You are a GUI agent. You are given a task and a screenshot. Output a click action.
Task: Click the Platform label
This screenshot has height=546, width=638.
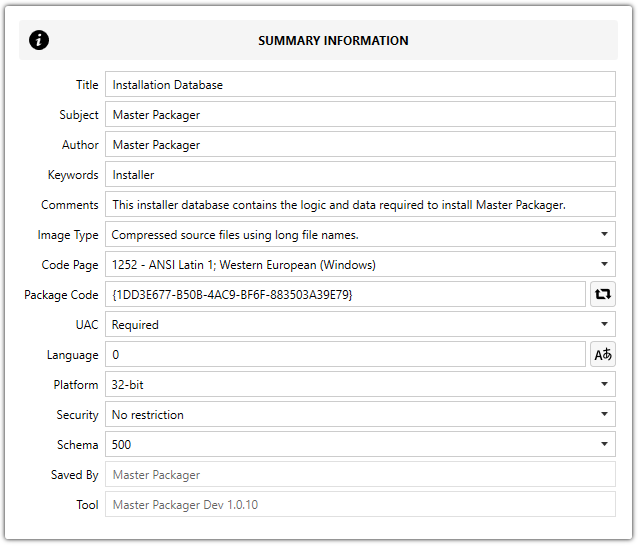tap(76, 385)
